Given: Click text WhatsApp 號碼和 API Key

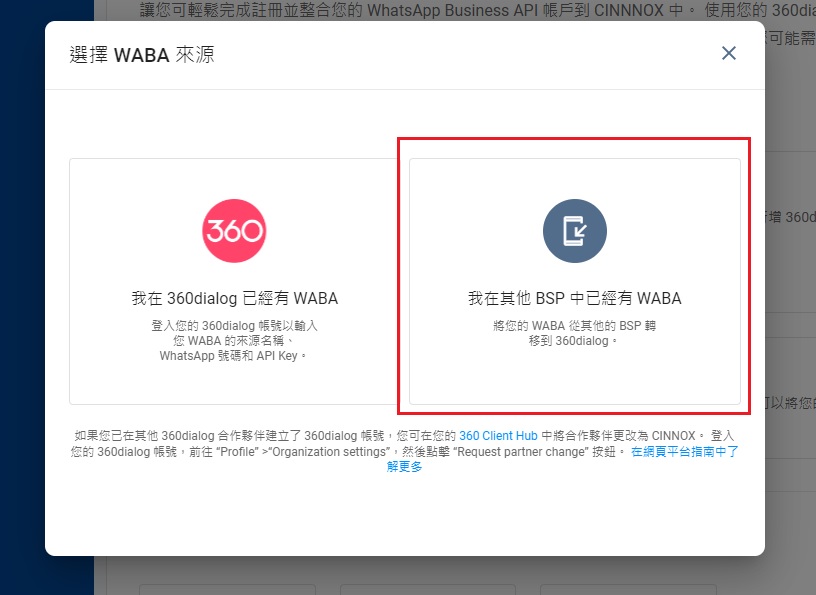Looking at the screenshot, I should pyautogui.click(x=233, y=356).
